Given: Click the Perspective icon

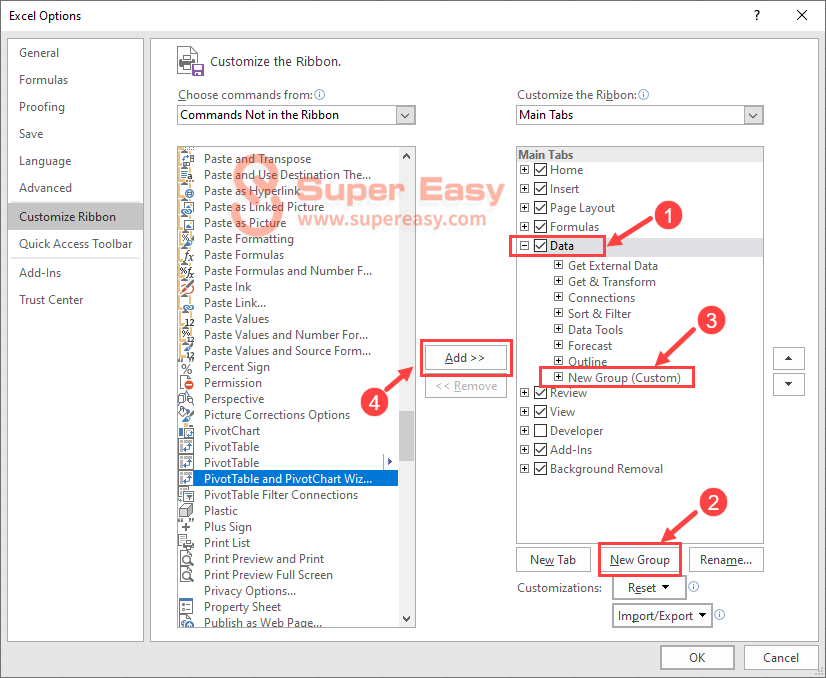Looking at the screenshot, I should pos(186,399).
